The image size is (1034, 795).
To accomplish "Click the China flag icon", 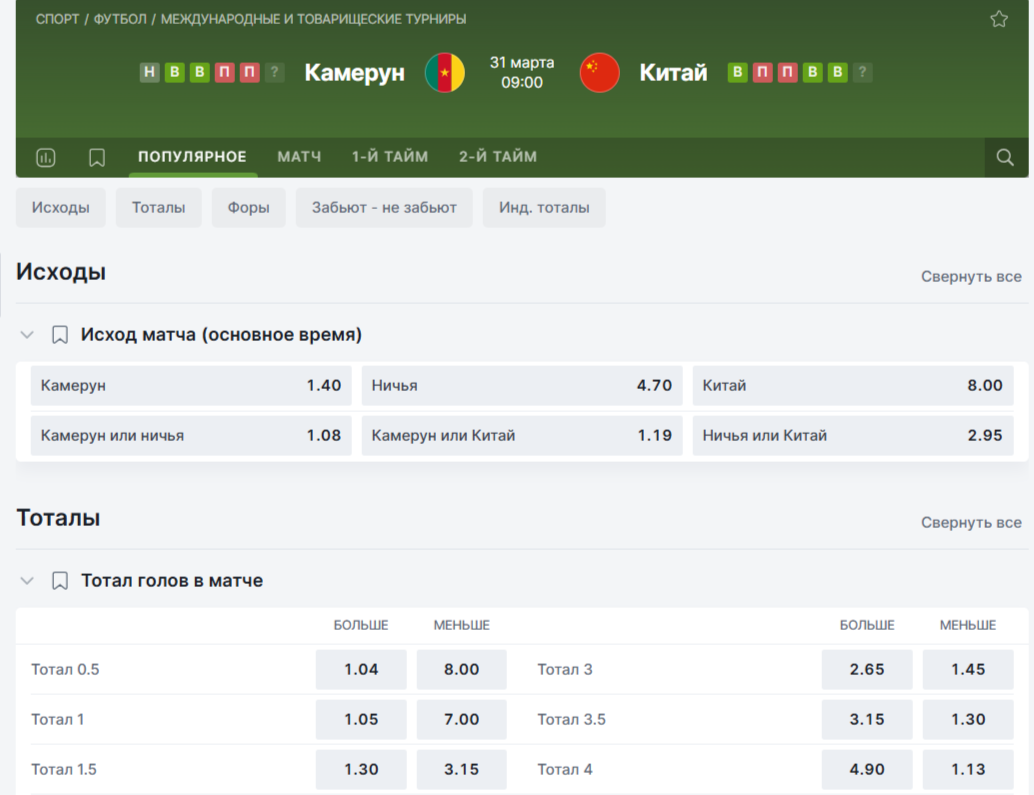I will click(600, 73).
